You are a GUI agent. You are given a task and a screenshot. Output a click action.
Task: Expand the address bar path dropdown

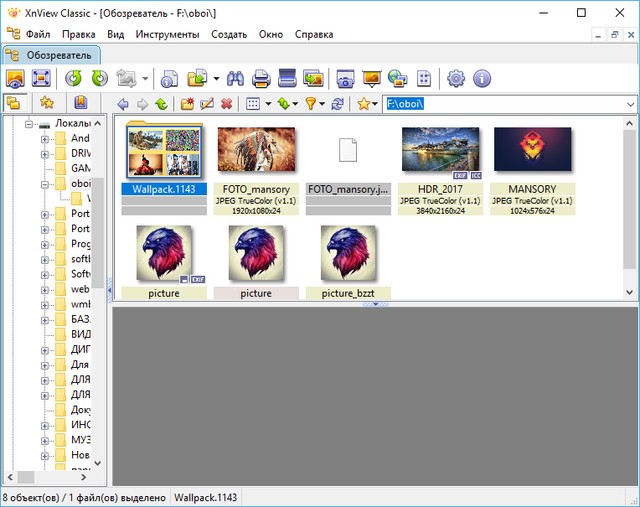click(x=630, y=104)
